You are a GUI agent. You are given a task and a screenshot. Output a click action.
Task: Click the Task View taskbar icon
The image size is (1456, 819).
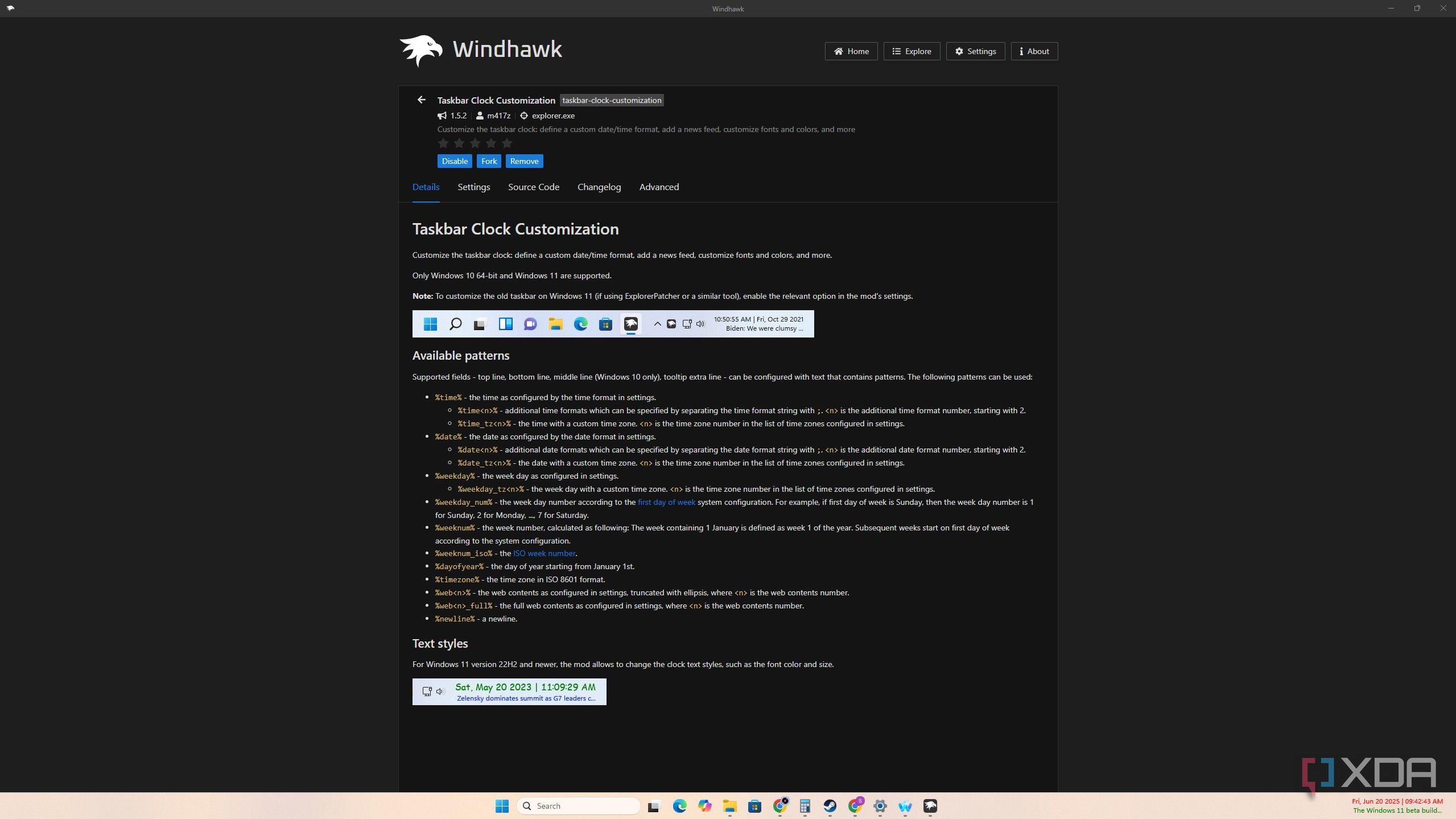[x=654, y=806]
